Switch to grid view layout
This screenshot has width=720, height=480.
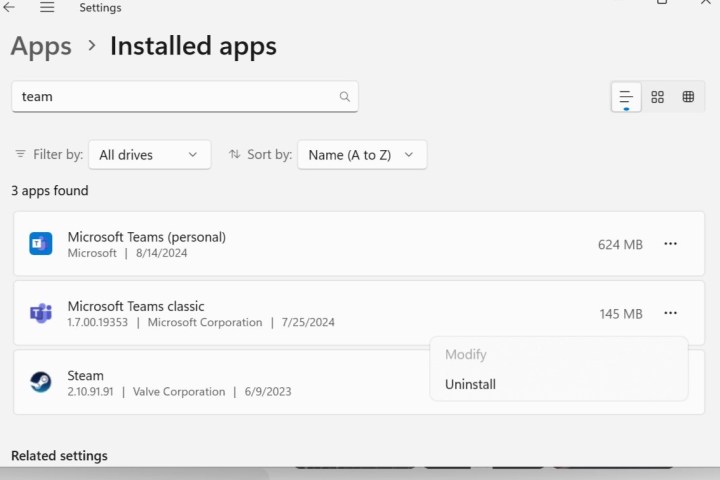coord(657,97)
